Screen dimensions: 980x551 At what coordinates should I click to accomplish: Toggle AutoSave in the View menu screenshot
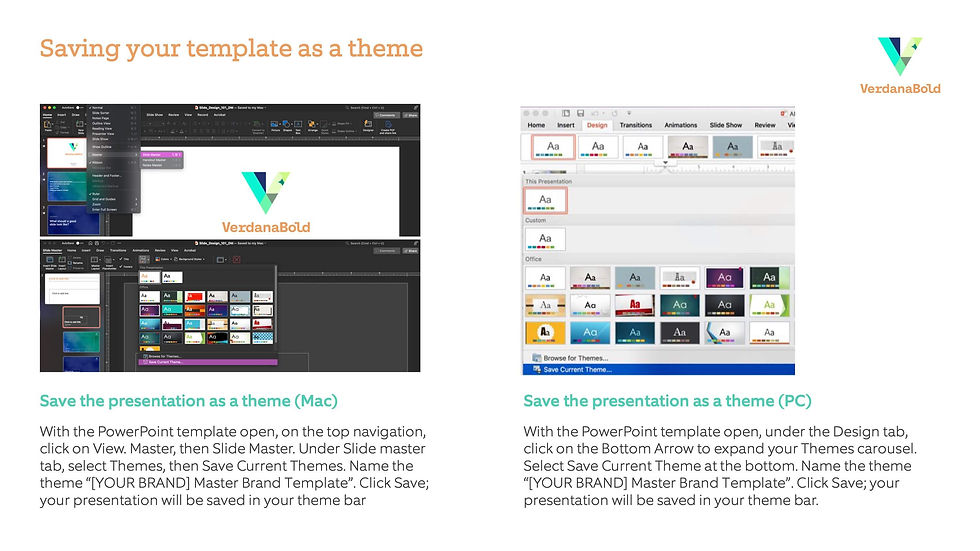click(78, 107)
